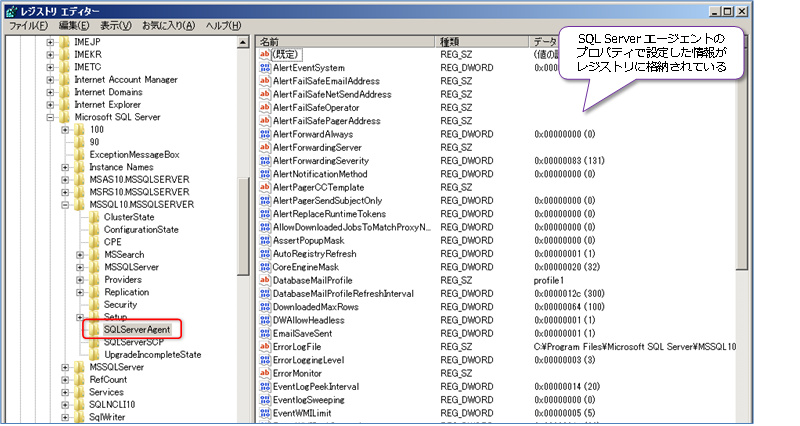The height and width of the screenshot is (426, 800).
Task: Open the 編集(E) menu
Action: click(74, 26)
